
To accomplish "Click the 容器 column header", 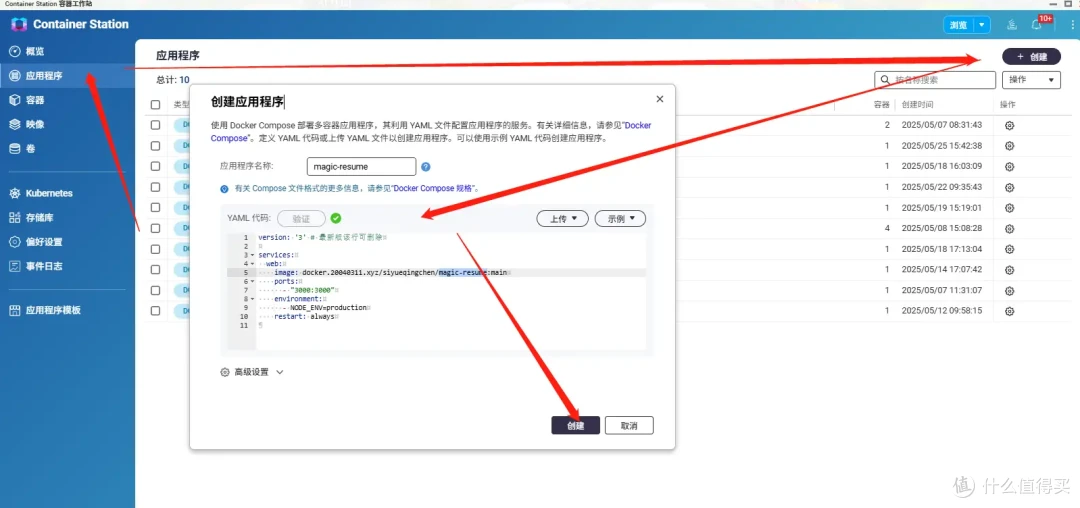I will (x=882, y=105).
